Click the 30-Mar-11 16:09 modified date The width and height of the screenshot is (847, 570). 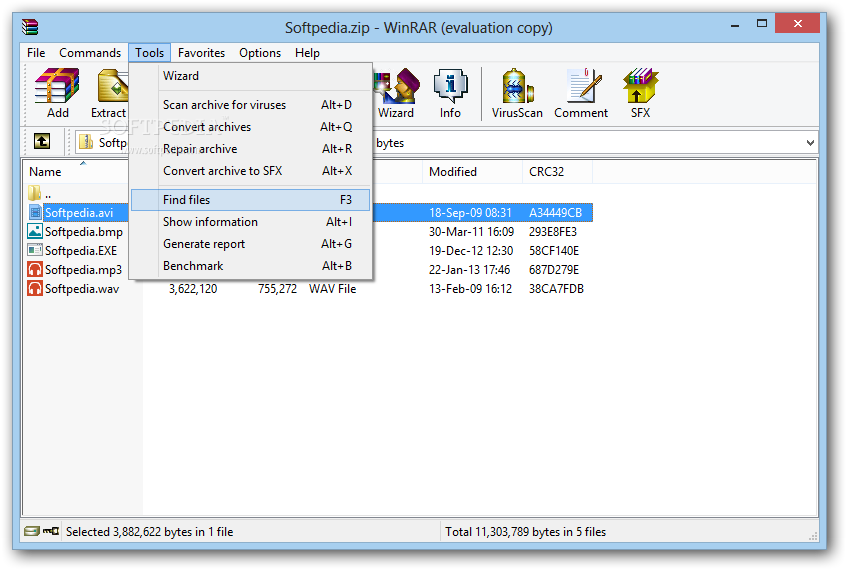click(471, 232)
